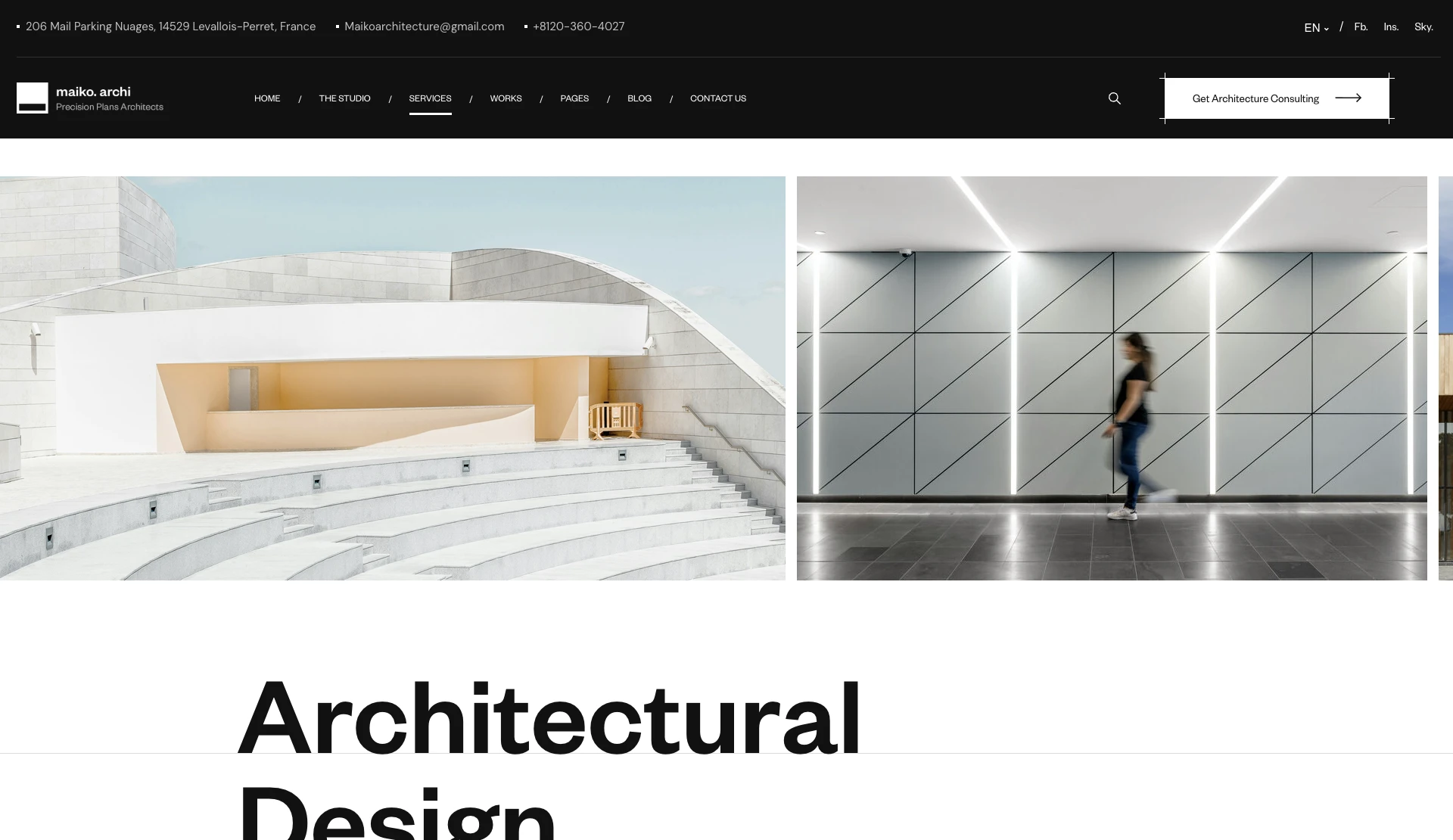
Task: Click arrow icon in consulting button
Action: [1348, 98]
